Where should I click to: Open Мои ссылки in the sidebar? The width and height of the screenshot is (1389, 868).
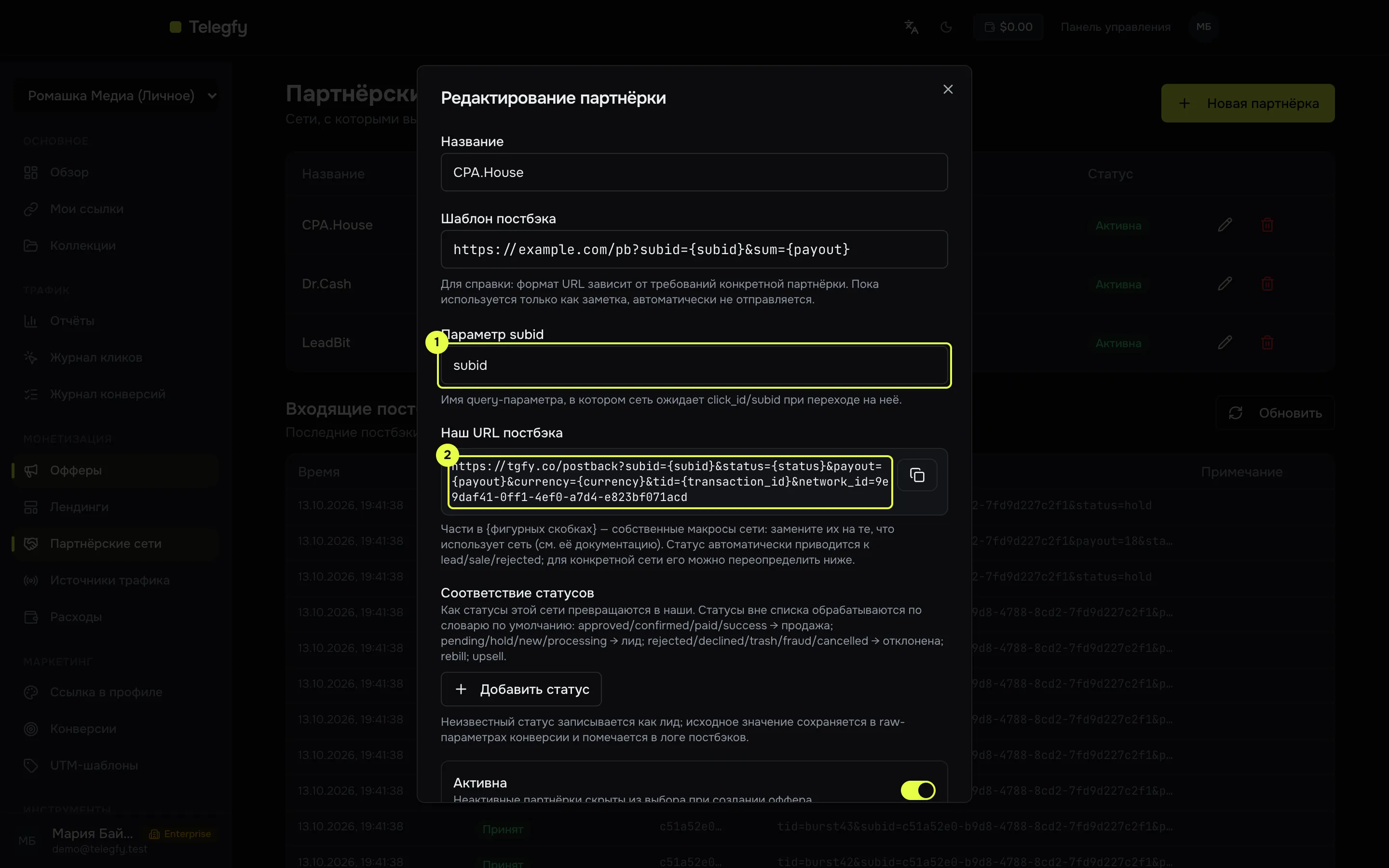coord(115,209)
